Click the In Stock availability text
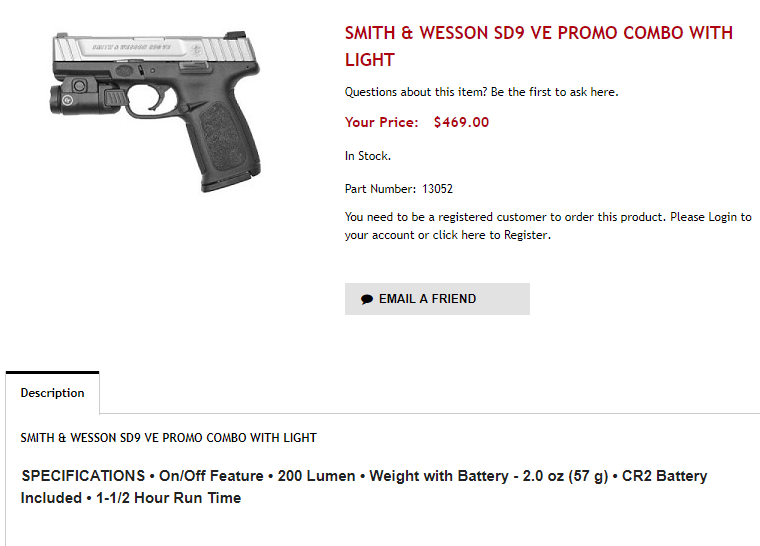 tap(368, 156)
